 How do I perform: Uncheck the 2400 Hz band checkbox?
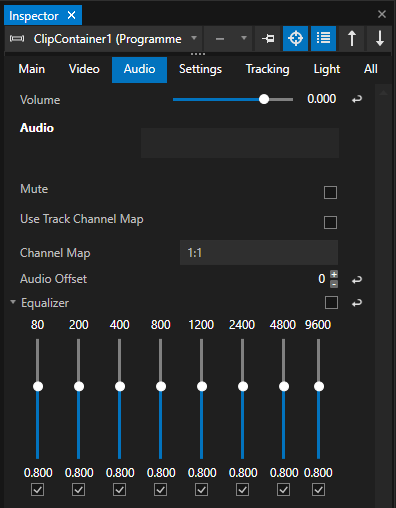pos(242,490)
